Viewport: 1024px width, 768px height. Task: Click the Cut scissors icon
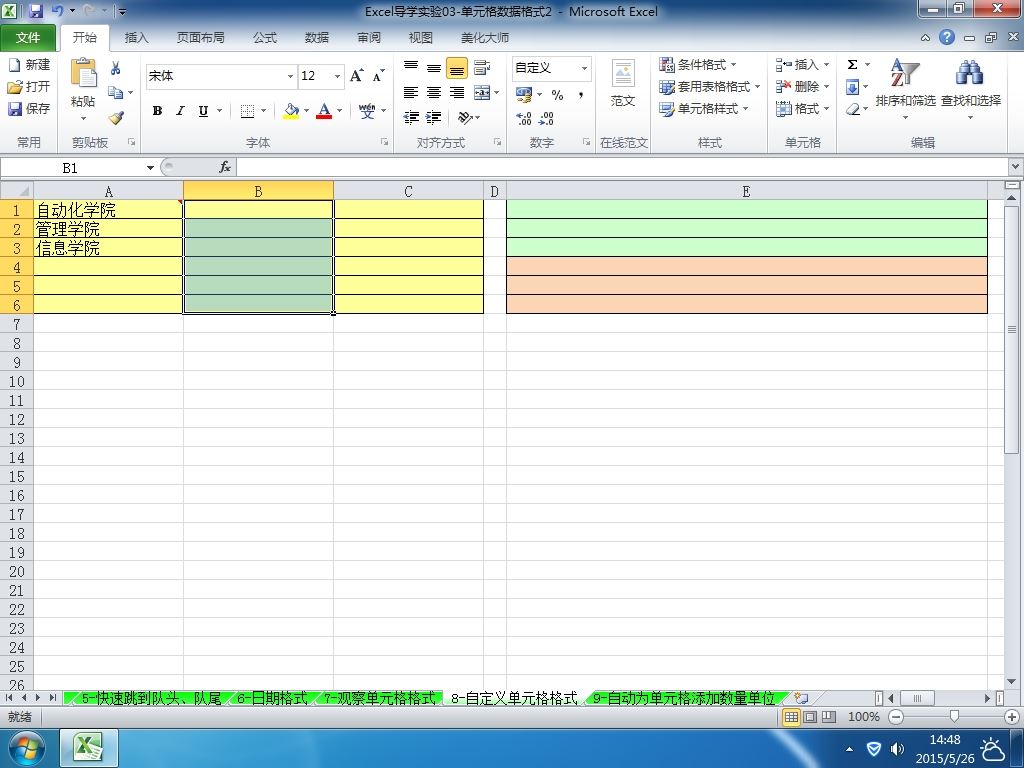coord(116,69)
